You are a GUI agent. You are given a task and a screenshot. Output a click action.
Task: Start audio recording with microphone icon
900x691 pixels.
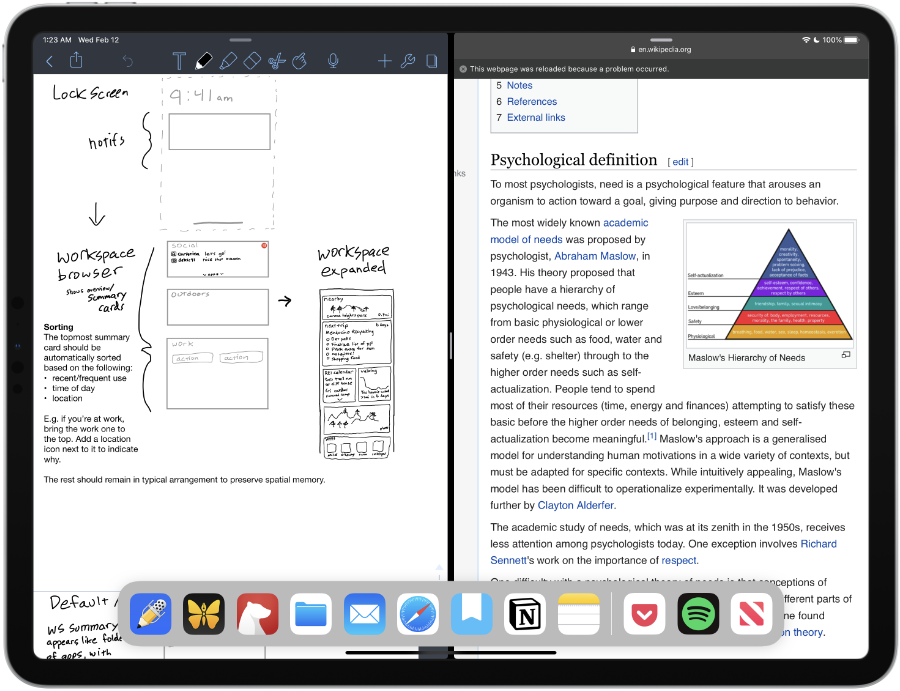(x=333, y=61)
